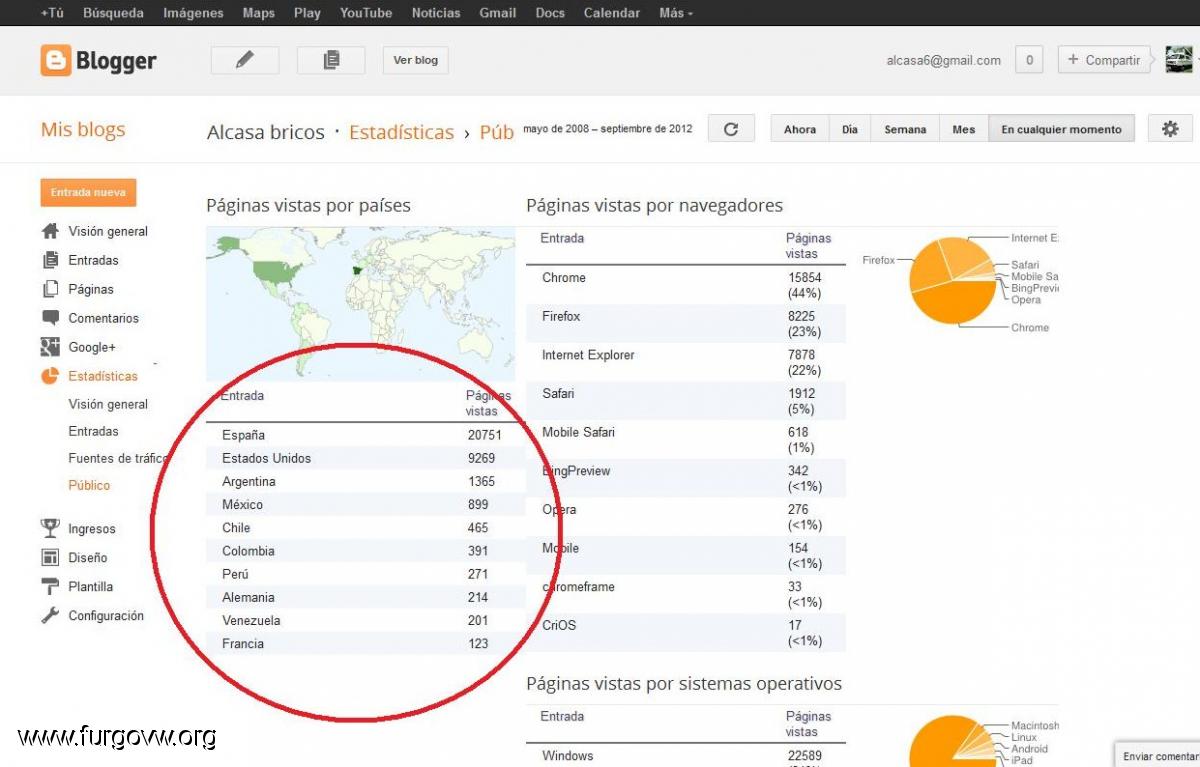
Task: Click the Blogger wordmark text
Action: pyautogui.click(x=116, y=61)
